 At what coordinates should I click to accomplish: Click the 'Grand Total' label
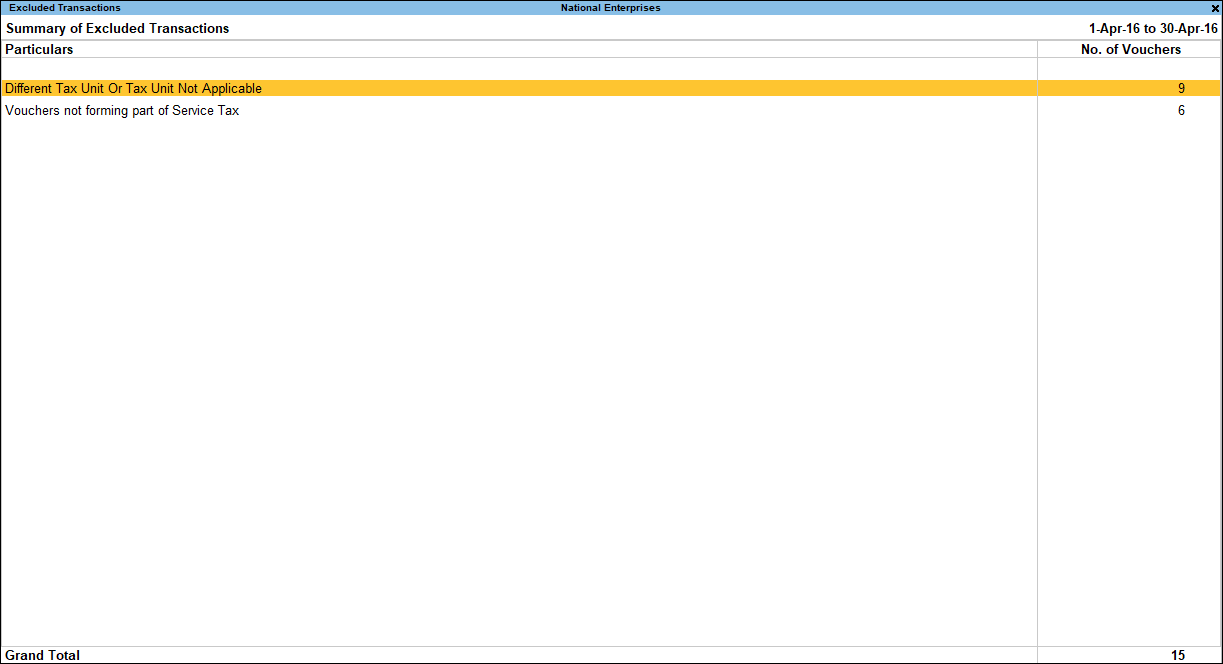pos(42,656)
